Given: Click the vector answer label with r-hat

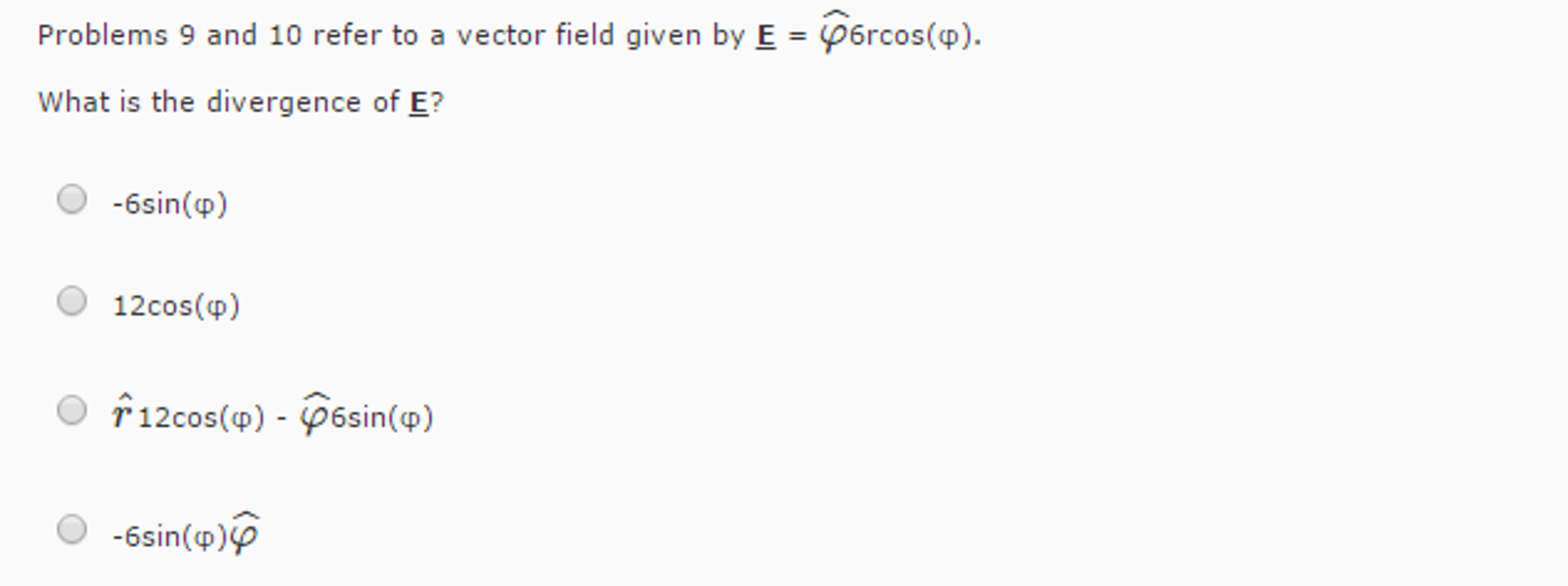Looking at the screenshot, I should (273, 414).
